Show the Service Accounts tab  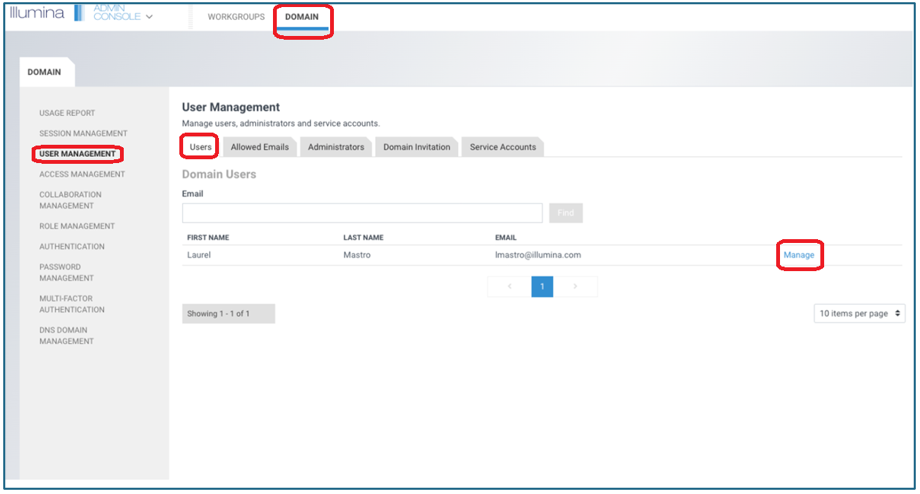pos(503,147)
